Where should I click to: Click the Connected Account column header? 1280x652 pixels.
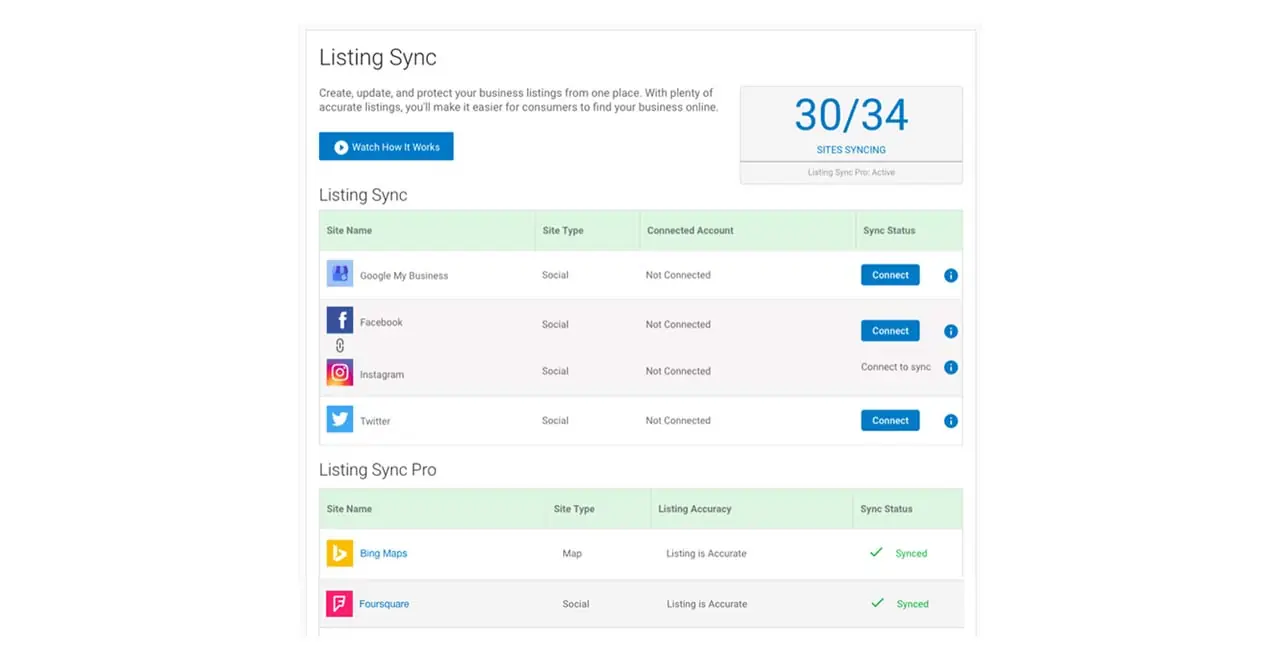[690, 230]
